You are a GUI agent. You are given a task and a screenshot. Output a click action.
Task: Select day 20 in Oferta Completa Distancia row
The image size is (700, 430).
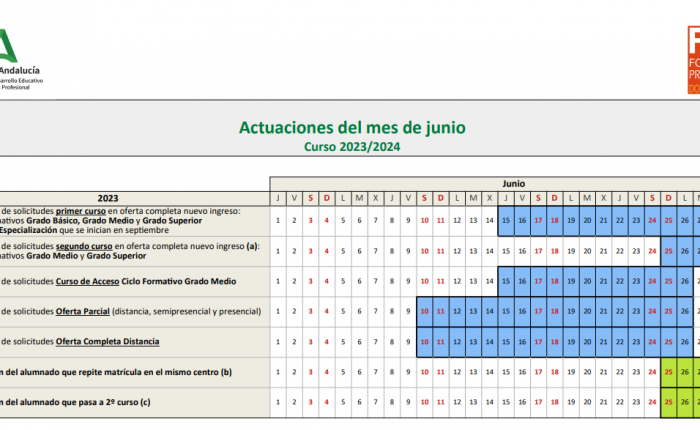point(587,342)
